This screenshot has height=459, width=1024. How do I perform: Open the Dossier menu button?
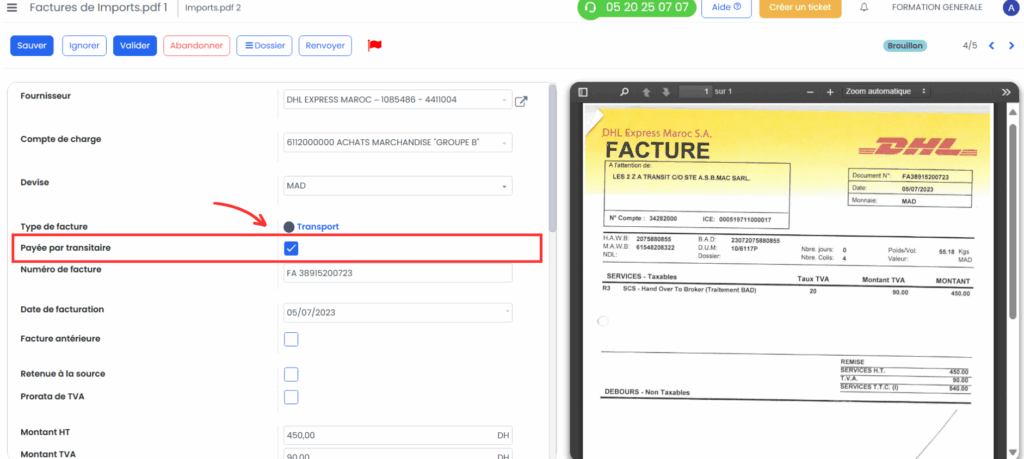pos(264,46)
